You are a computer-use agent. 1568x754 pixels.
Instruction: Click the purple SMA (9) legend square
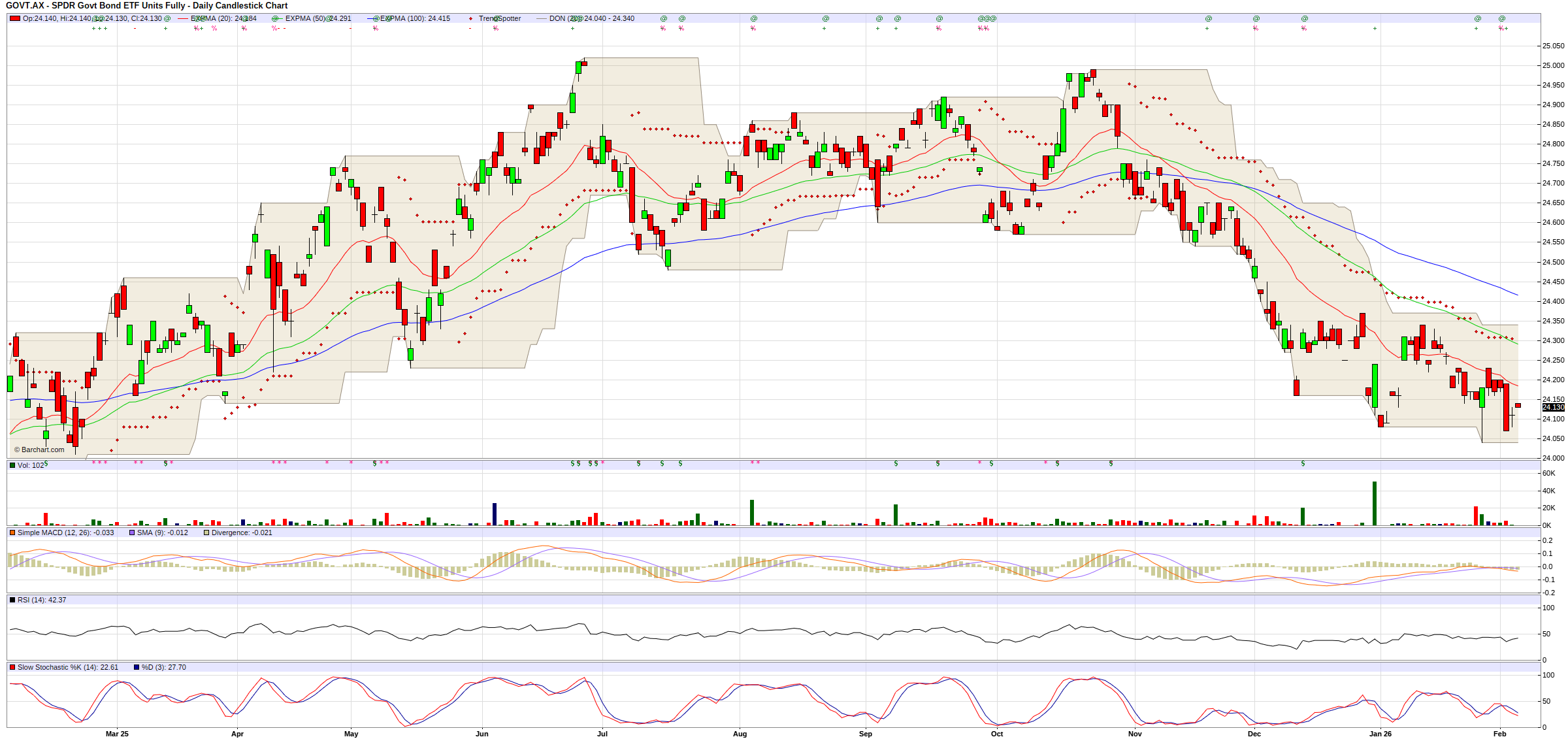[132, 533]
